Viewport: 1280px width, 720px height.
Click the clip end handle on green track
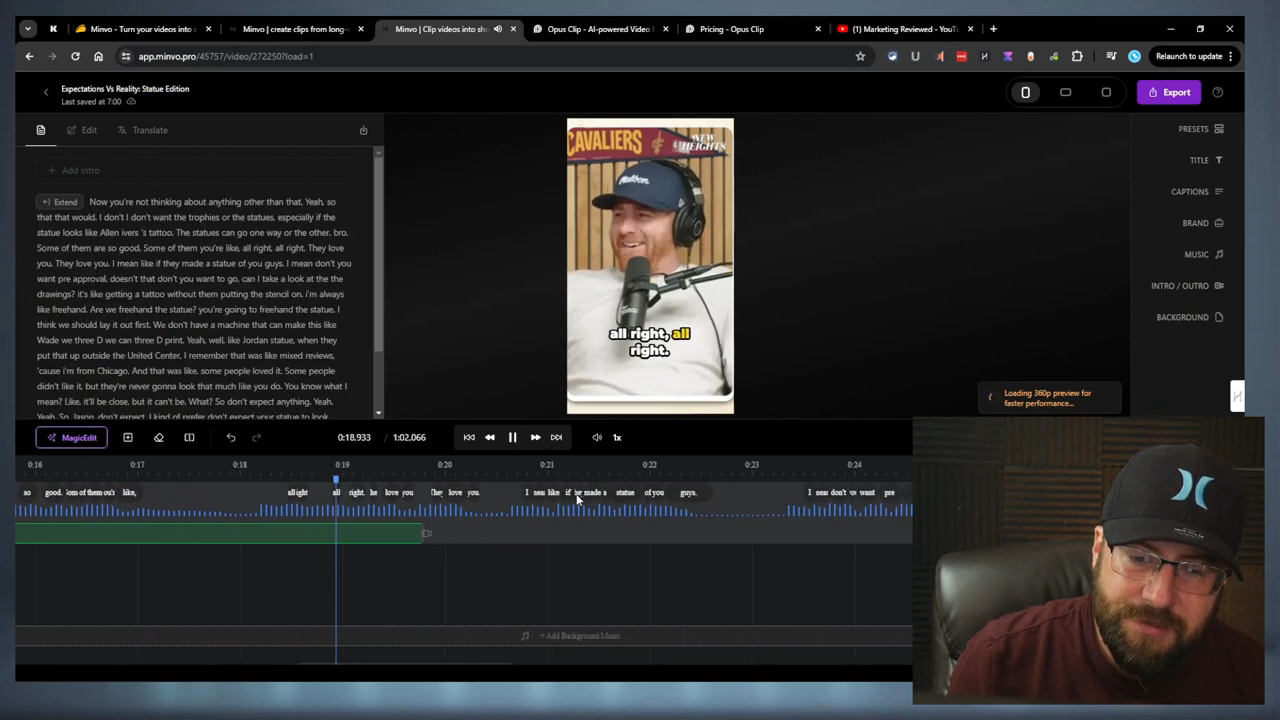(x=427, y=533)
